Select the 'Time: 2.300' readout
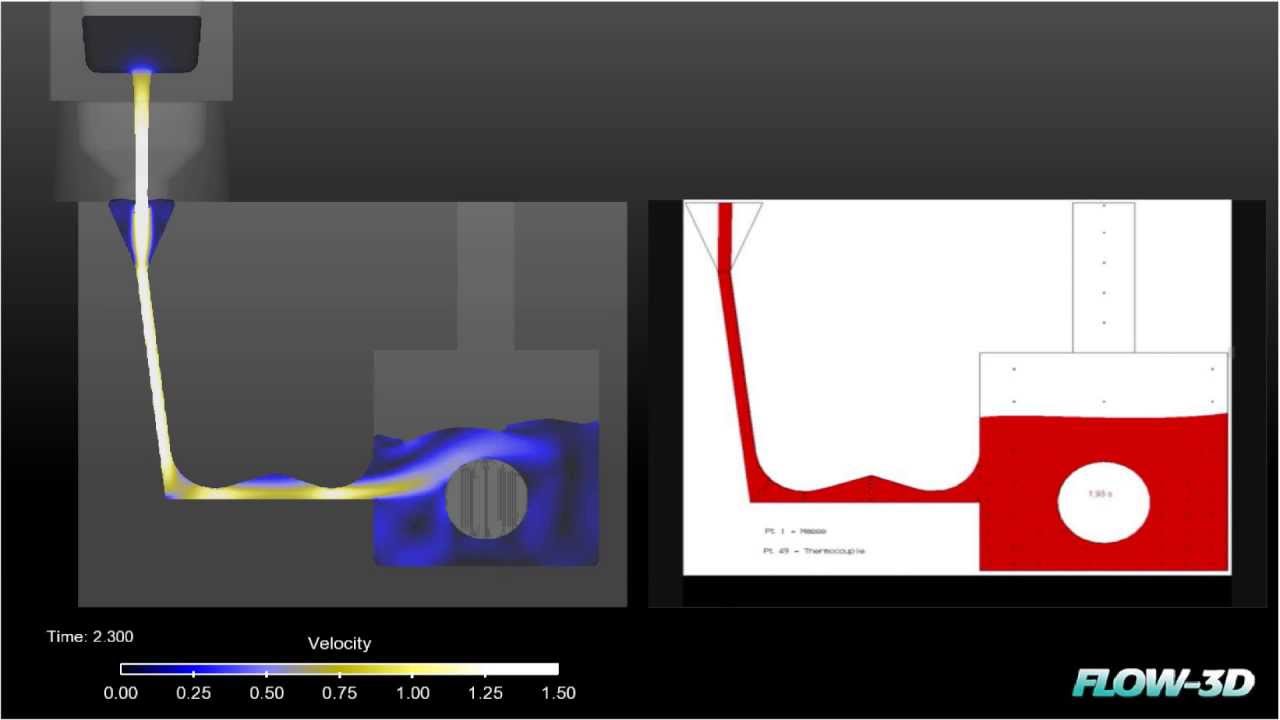Viewport: 1280px width, 720px height. coord(90,636)
